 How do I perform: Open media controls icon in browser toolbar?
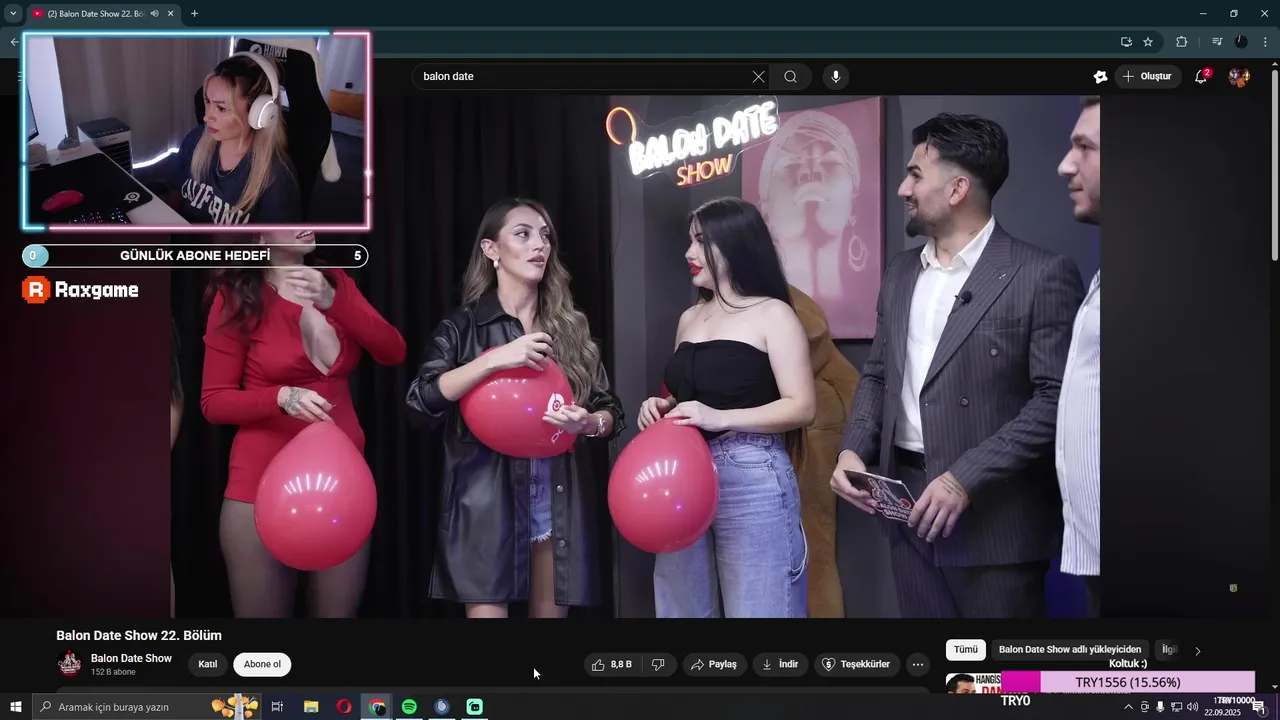point(1217,41)
